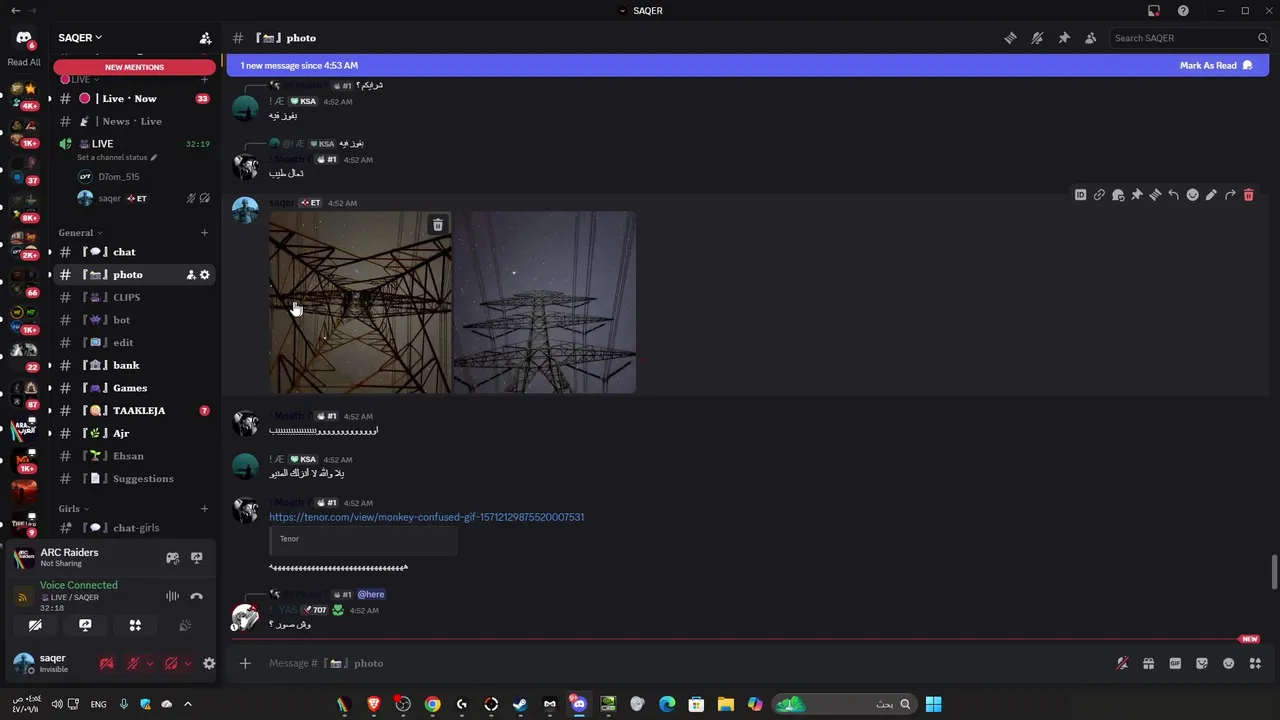
Task: Collapse the Girls category
Action: [73, 509]
